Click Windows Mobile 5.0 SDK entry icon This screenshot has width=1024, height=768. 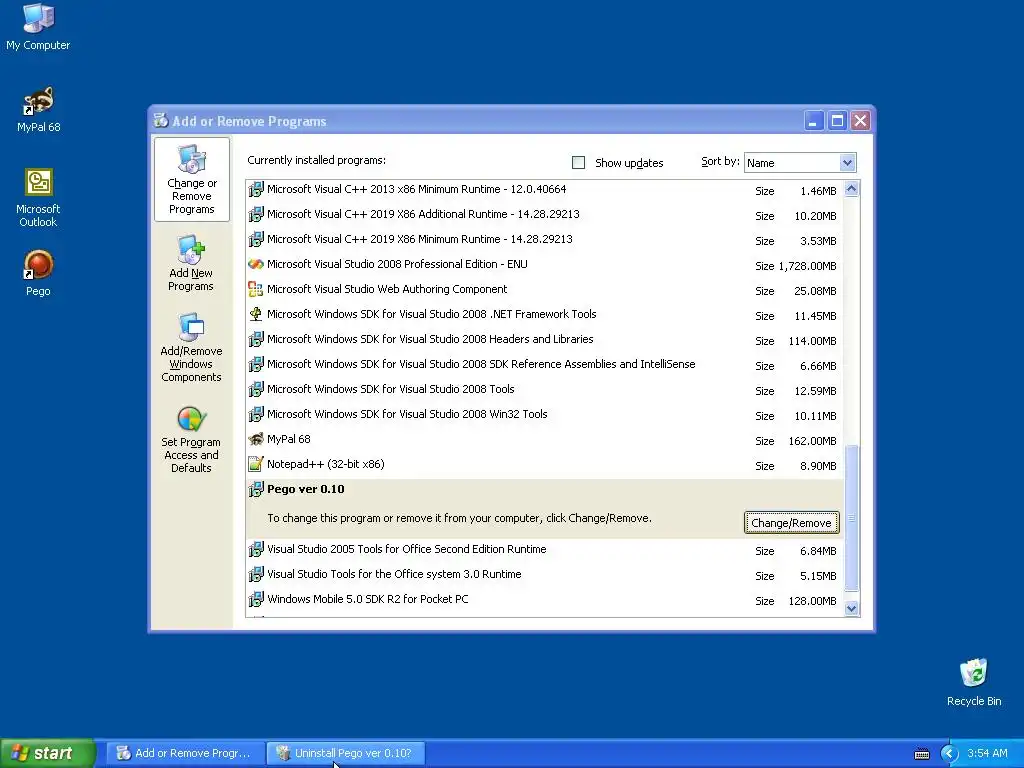point(256,600)
